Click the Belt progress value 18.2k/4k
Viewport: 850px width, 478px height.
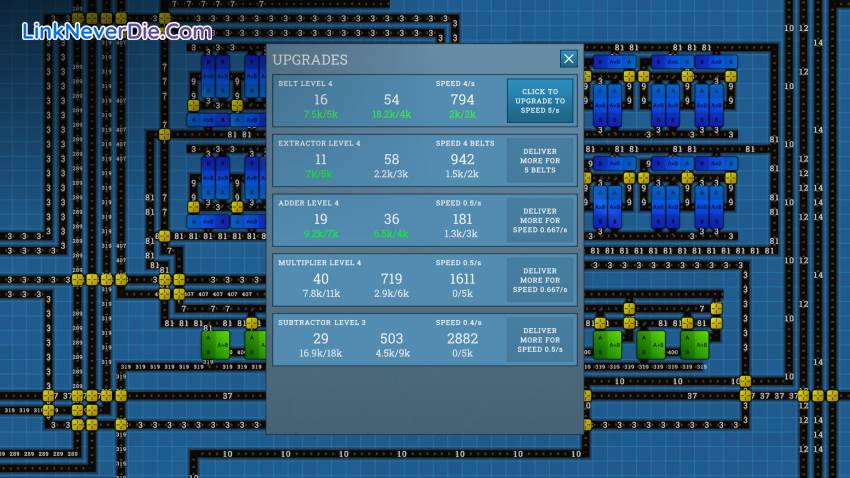point(391,115)
